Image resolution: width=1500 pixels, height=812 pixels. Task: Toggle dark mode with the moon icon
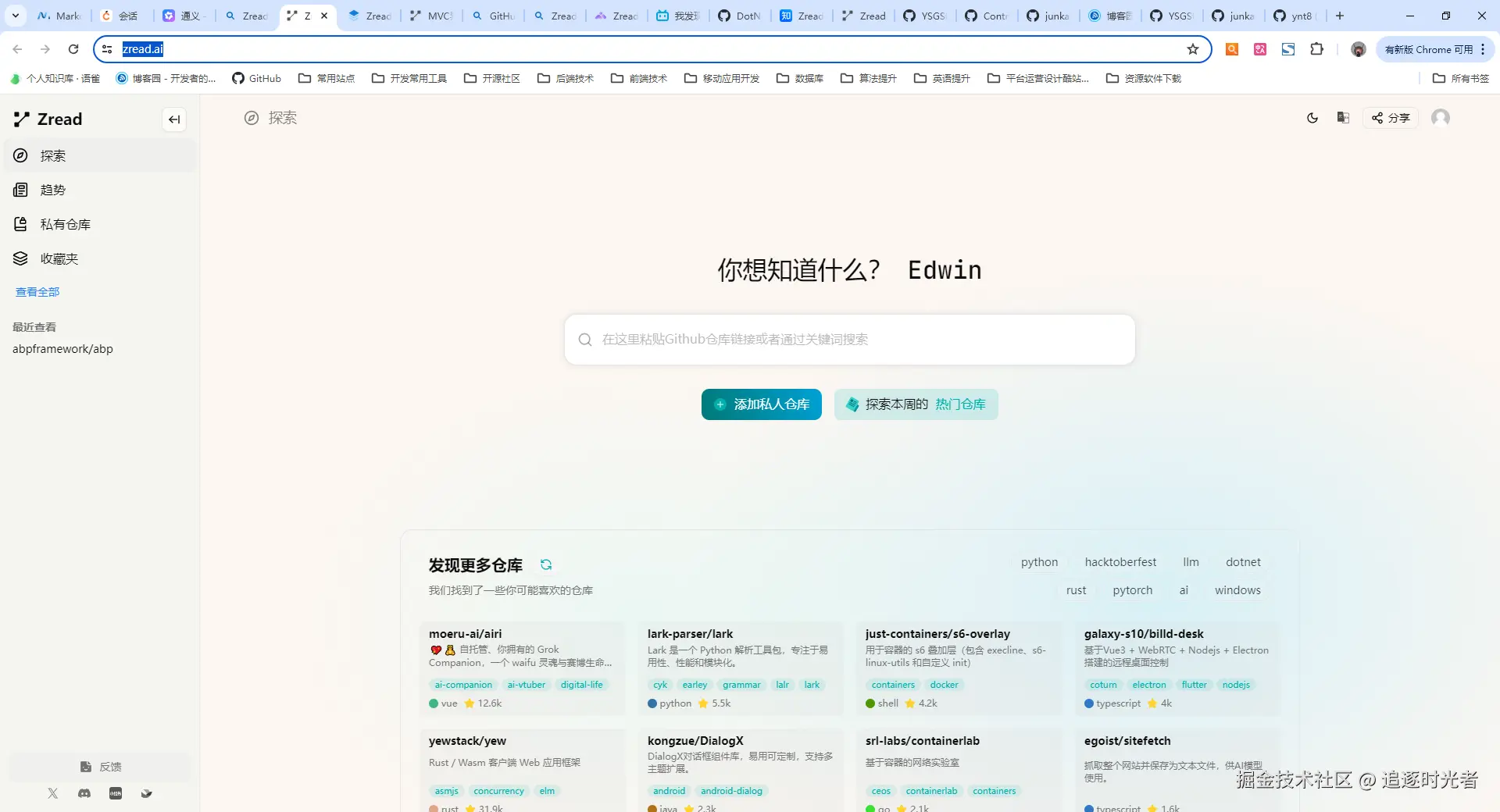pos(1312,118)
